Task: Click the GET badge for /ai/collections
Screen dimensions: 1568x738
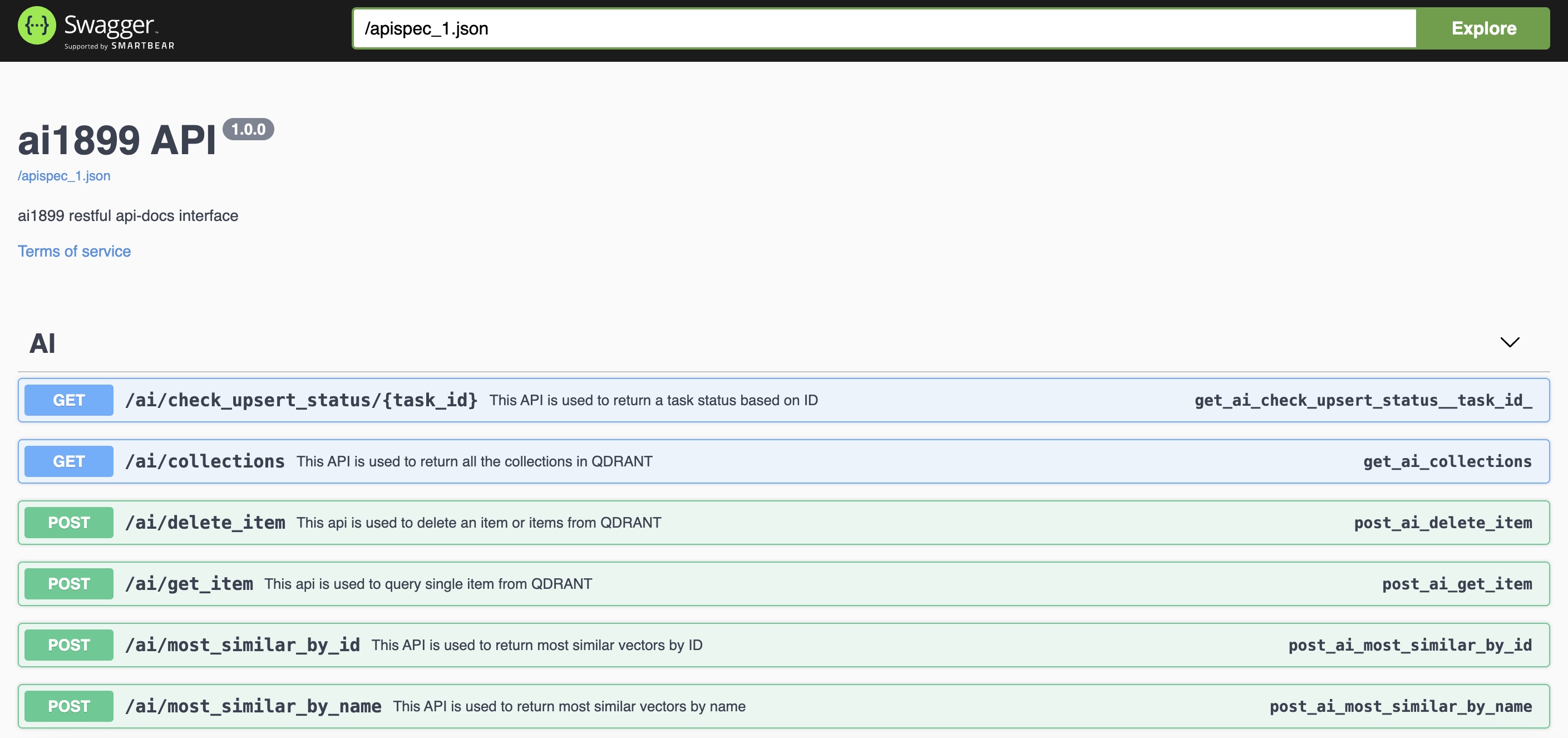Action: click(69, 461)
